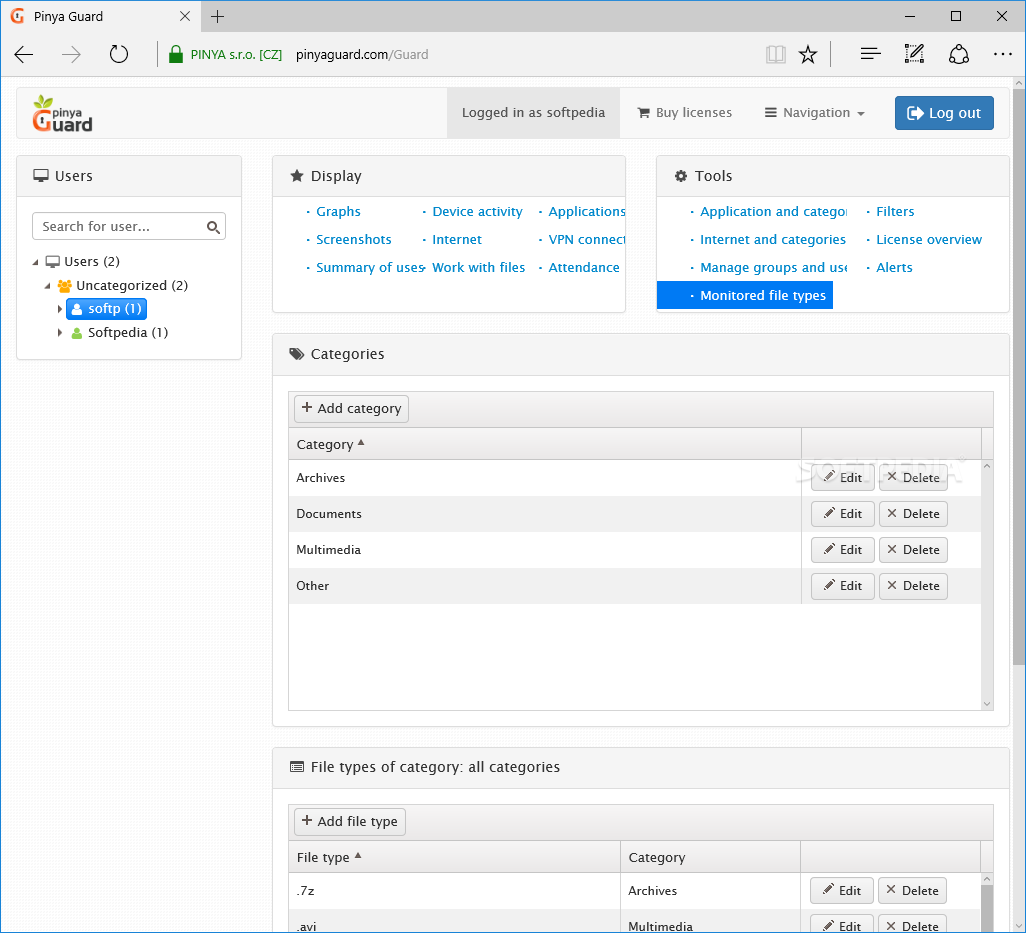Delete the Archives category

(913, 478)
